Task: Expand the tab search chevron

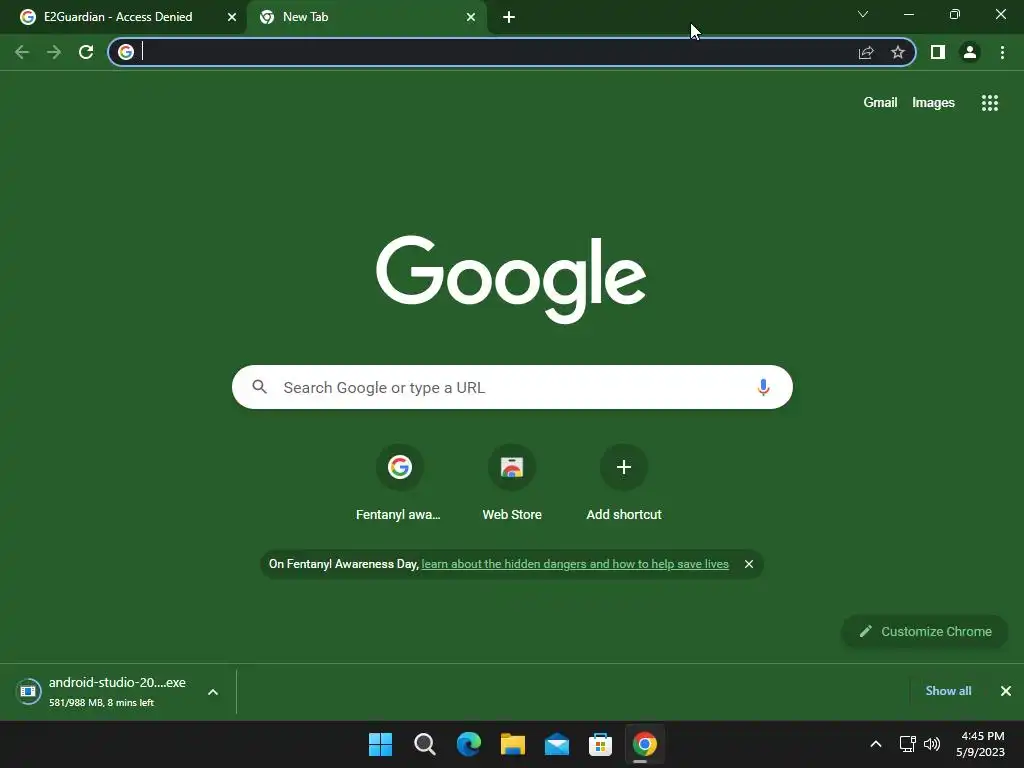Action: click(863, 14)
